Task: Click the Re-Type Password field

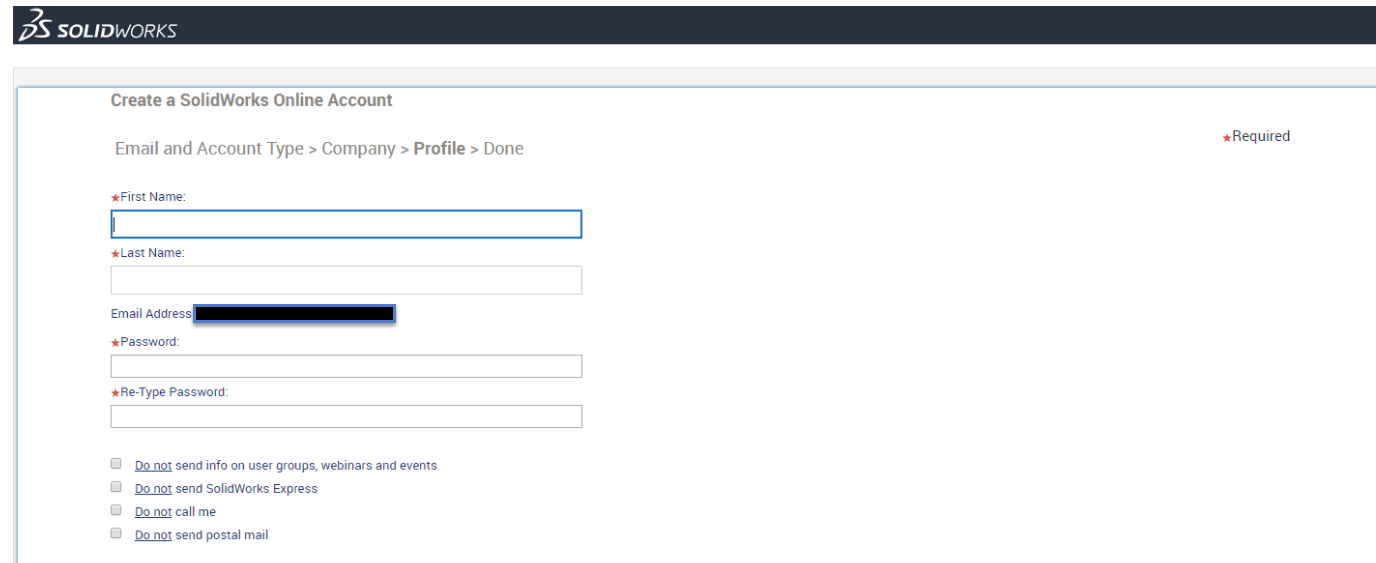Action: tap(346, 416)
